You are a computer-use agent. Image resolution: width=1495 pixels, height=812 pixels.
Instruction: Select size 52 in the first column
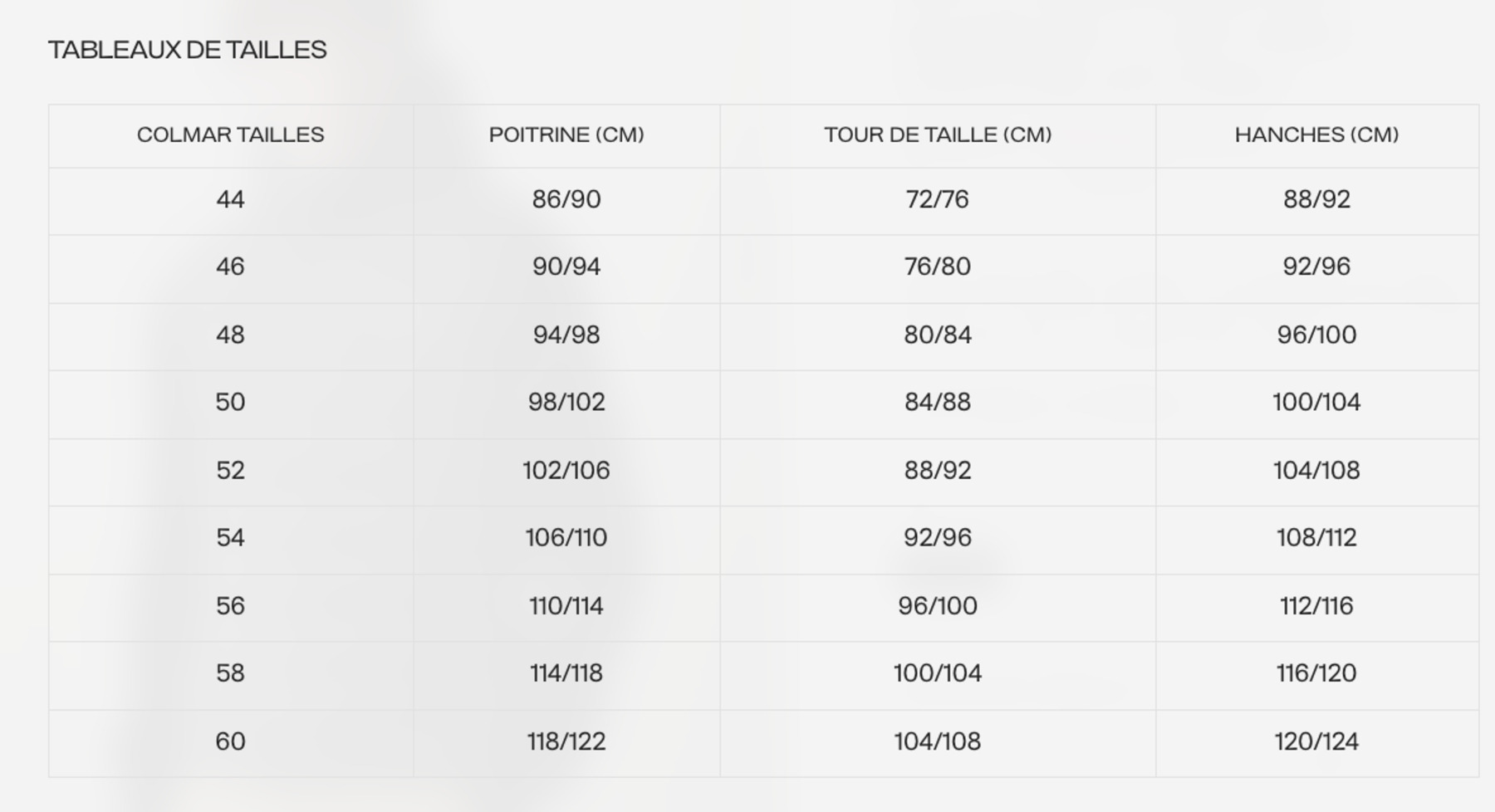(x=231, y=471)
